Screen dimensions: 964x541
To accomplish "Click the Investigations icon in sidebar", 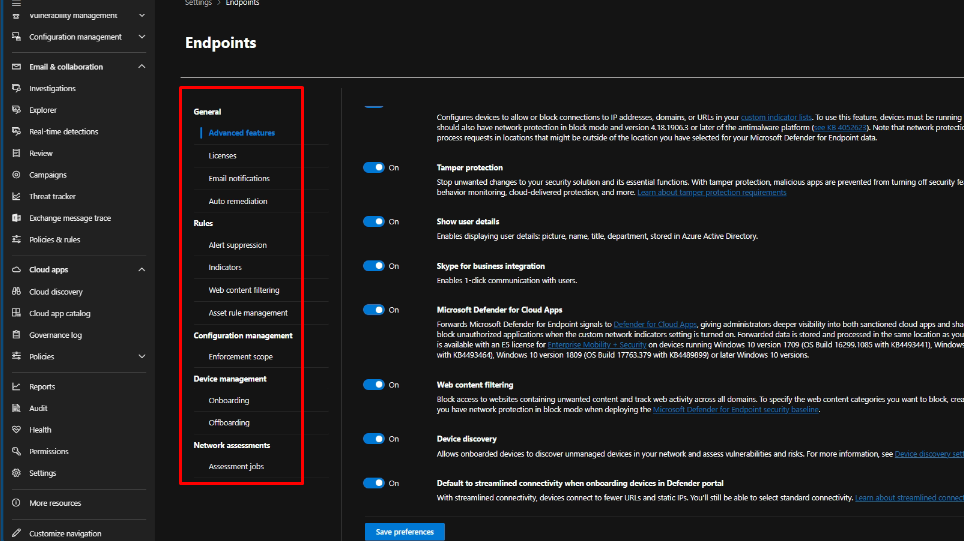I will point(17,89).
